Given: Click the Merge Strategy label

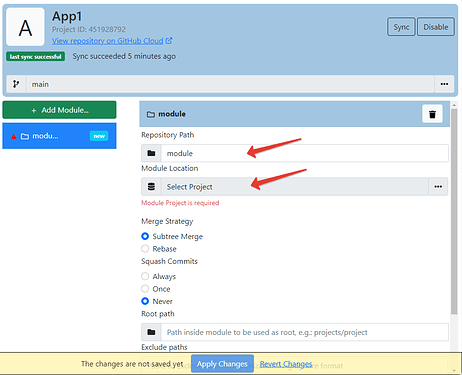Looking at the screenshot, I should click(x=167, y=221).
